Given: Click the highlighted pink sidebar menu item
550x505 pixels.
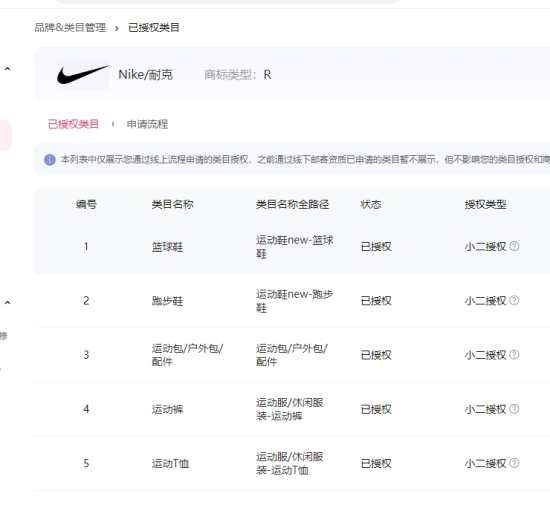Looking at the screenshot, I should click(6, 135).
